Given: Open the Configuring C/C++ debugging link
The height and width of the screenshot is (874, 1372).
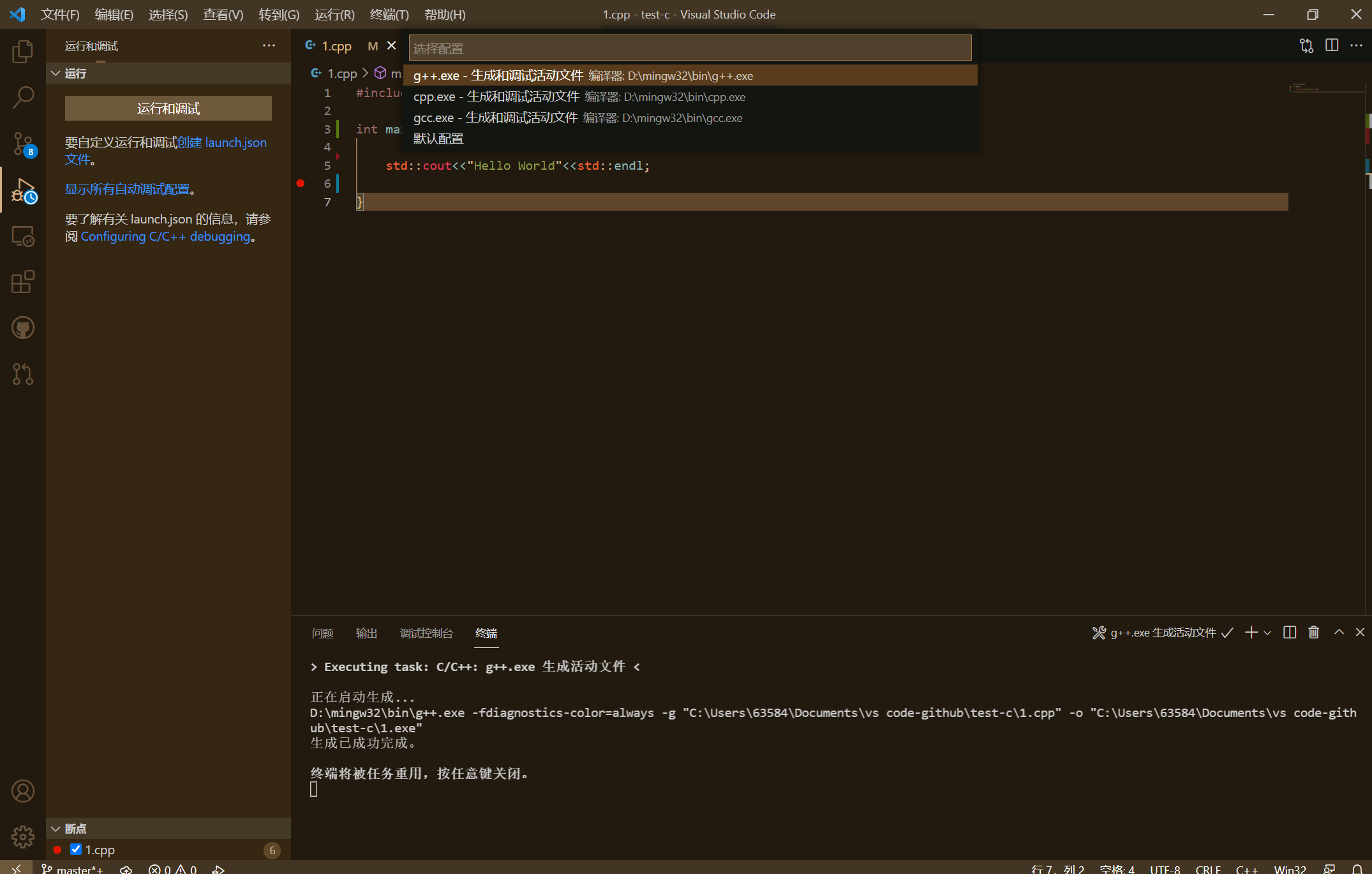Looking at the screenshot, I should pyautogui.click(x=165, y=236).
